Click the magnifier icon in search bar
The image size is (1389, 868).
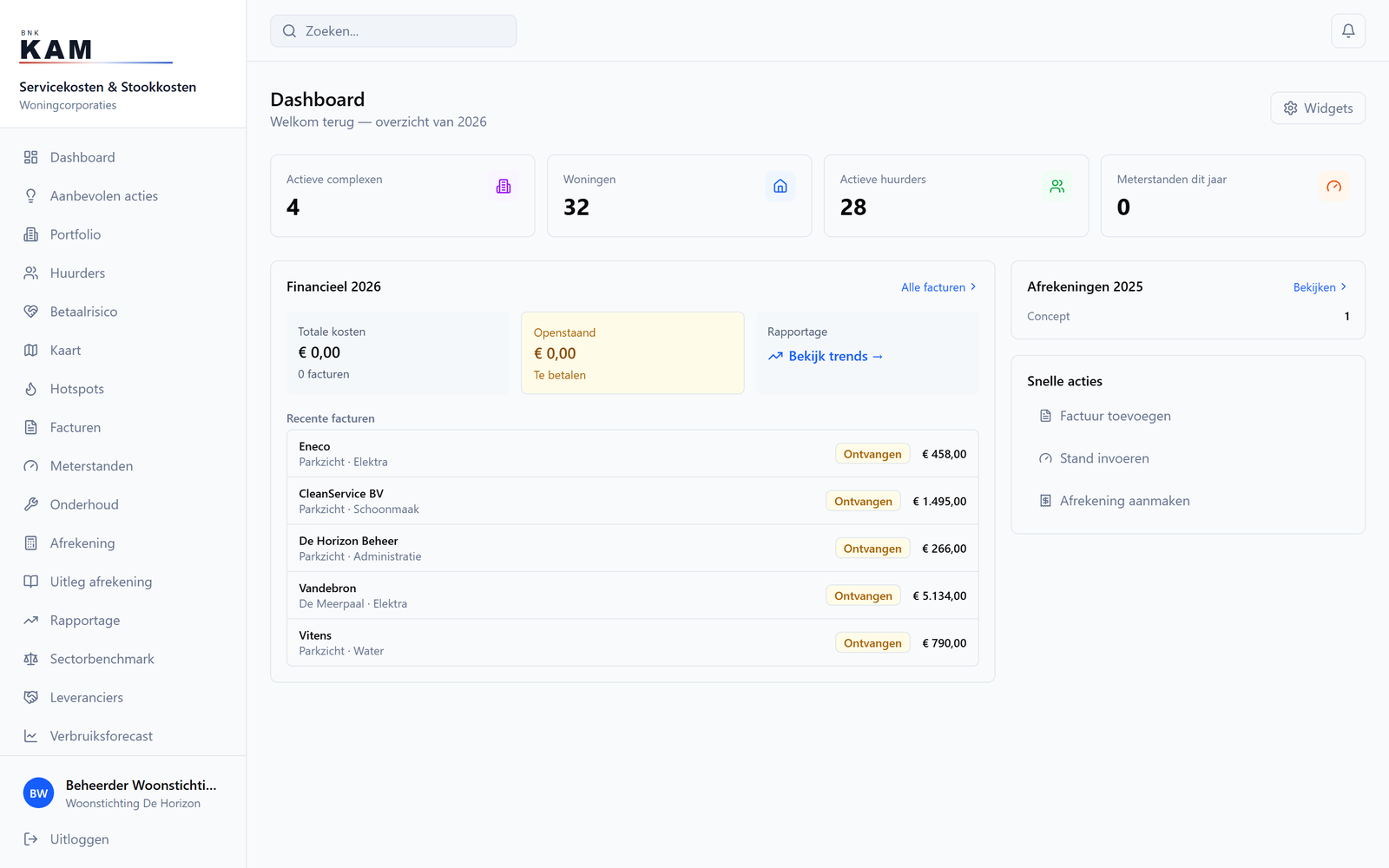click(x=290, y=31)
